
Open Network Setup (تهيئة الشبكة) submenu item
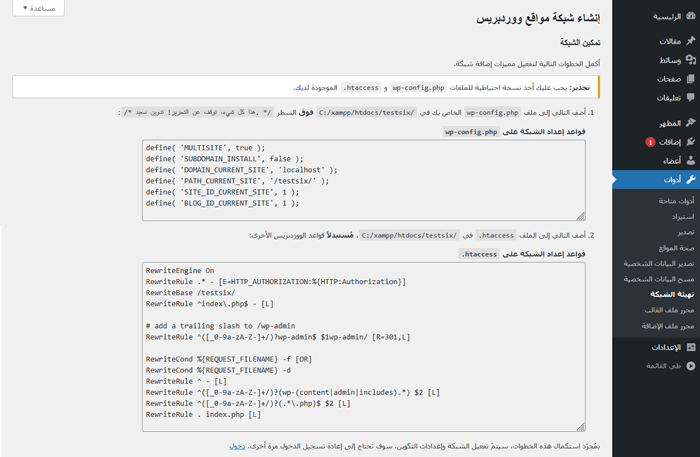point(659,294)
